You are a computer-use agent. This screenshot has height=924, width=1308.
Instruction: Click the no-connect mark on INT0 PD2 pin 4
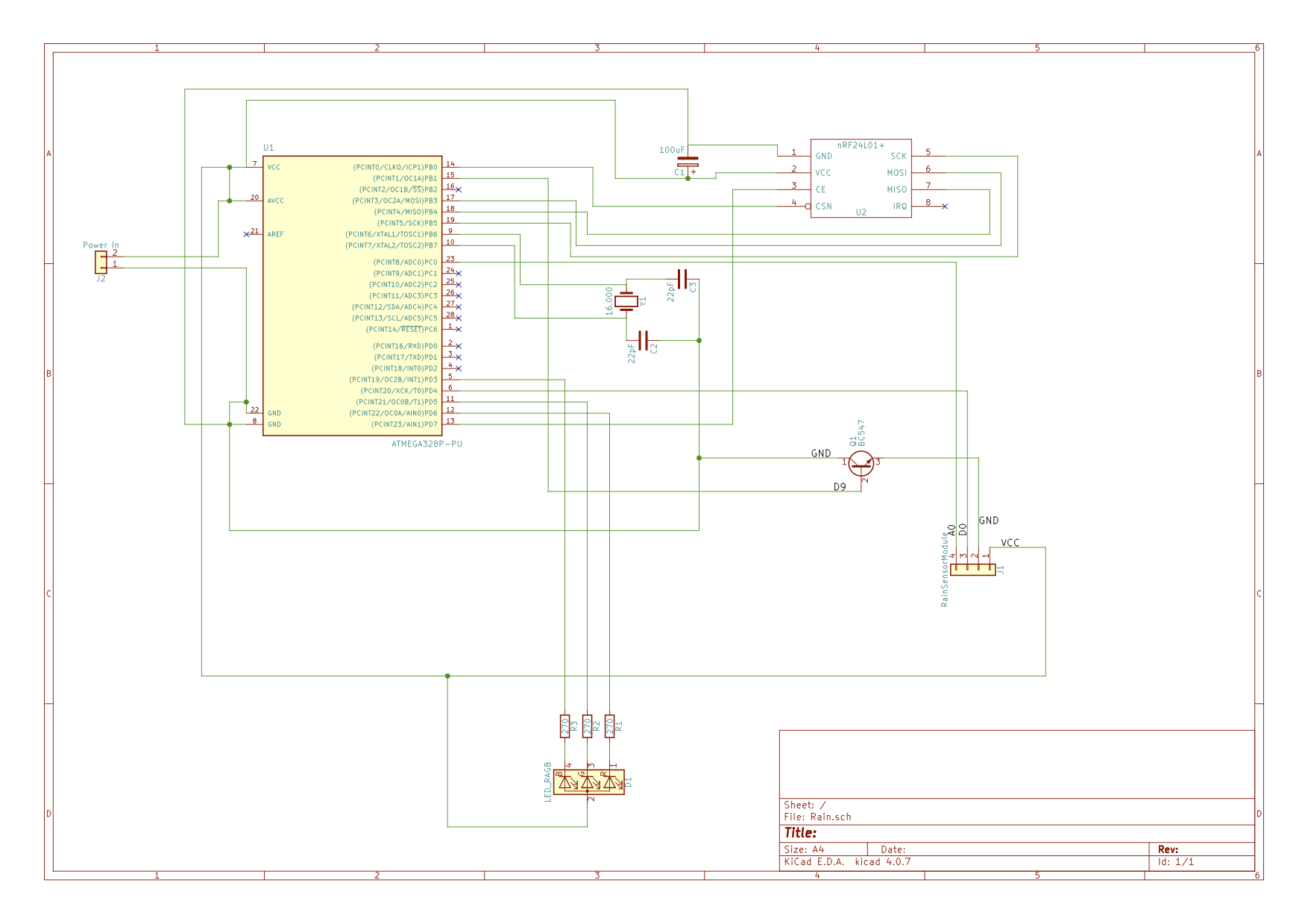tap(459, 368)
